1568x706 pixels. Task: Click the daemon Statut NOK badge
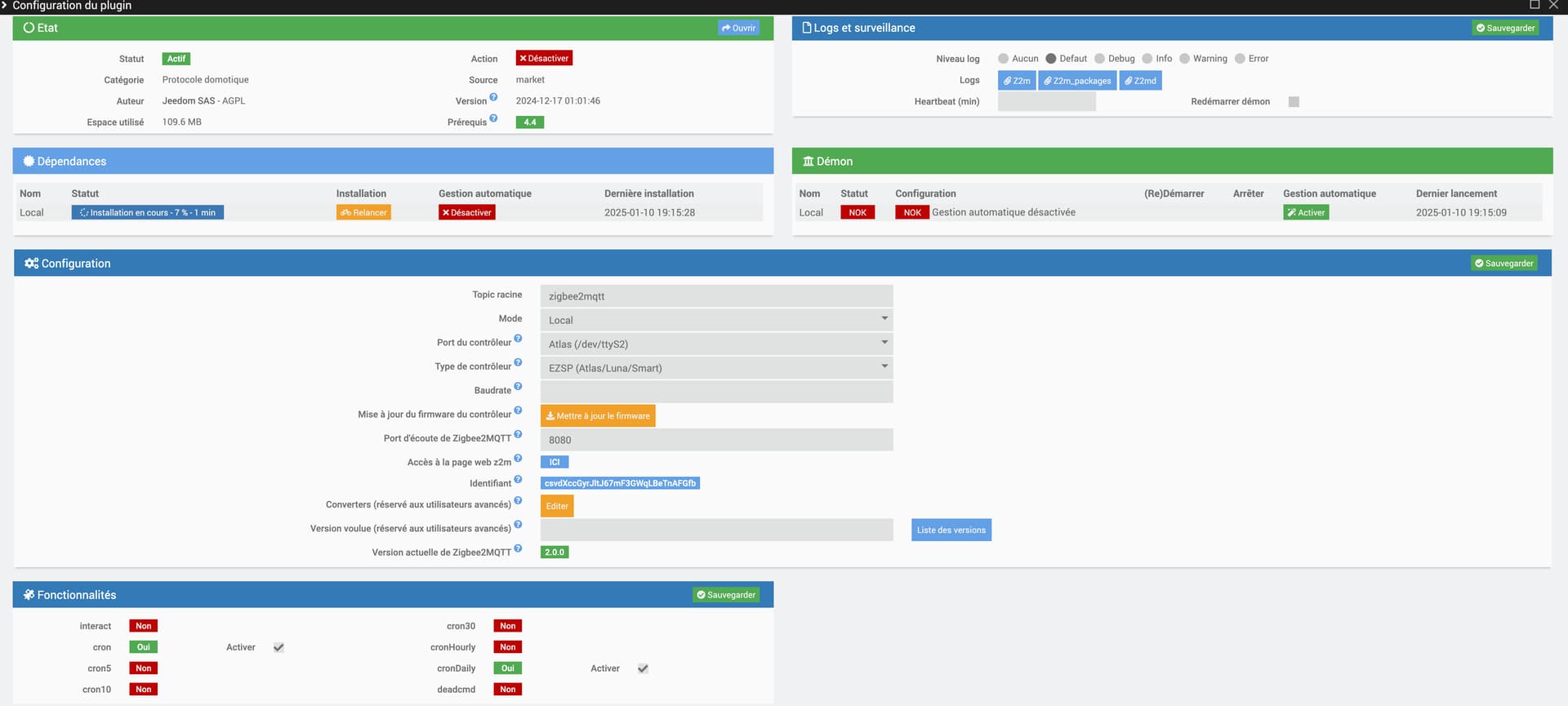pyautogui.click(x=857, y=212)
